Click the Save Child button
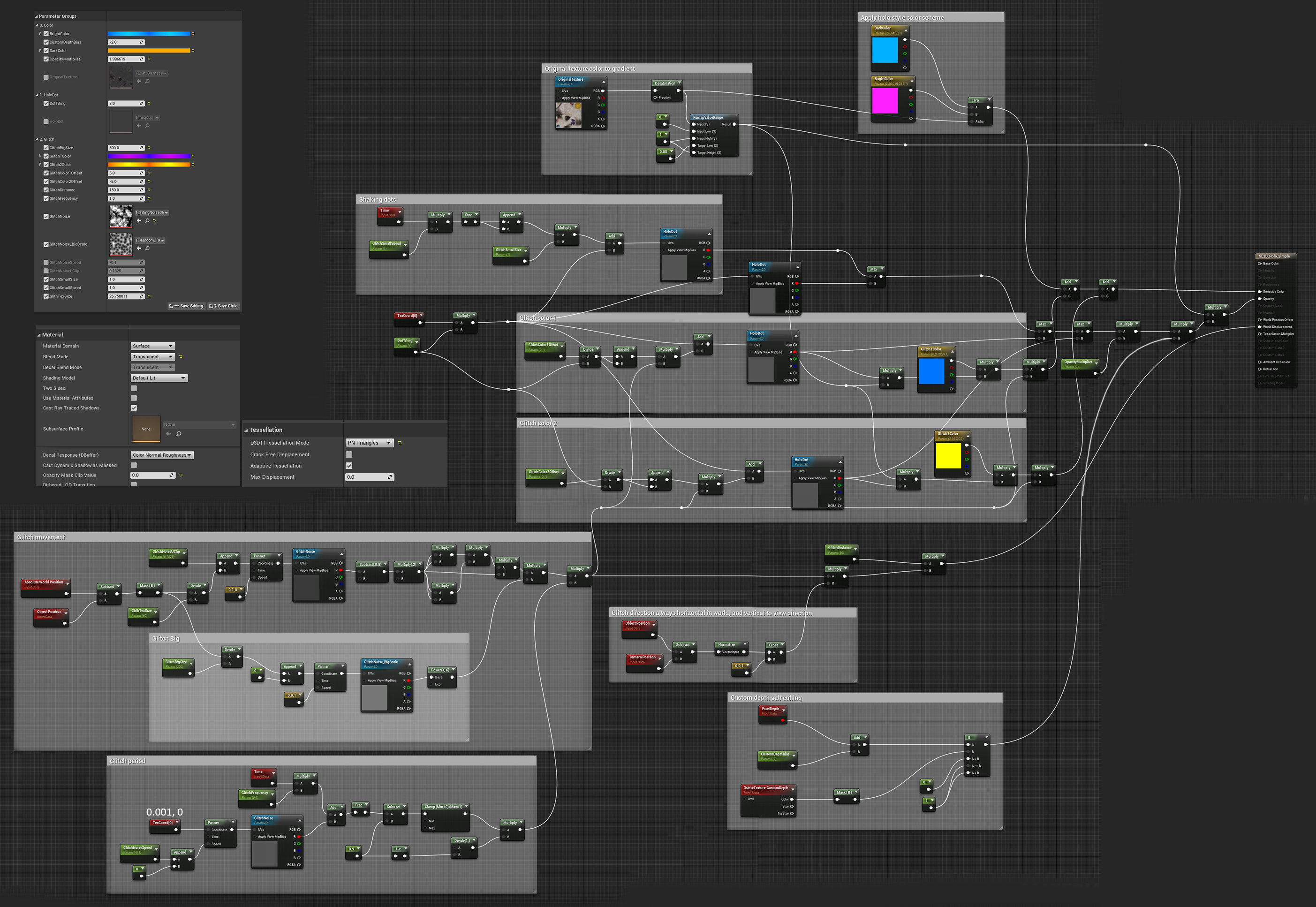 (223, 306)
